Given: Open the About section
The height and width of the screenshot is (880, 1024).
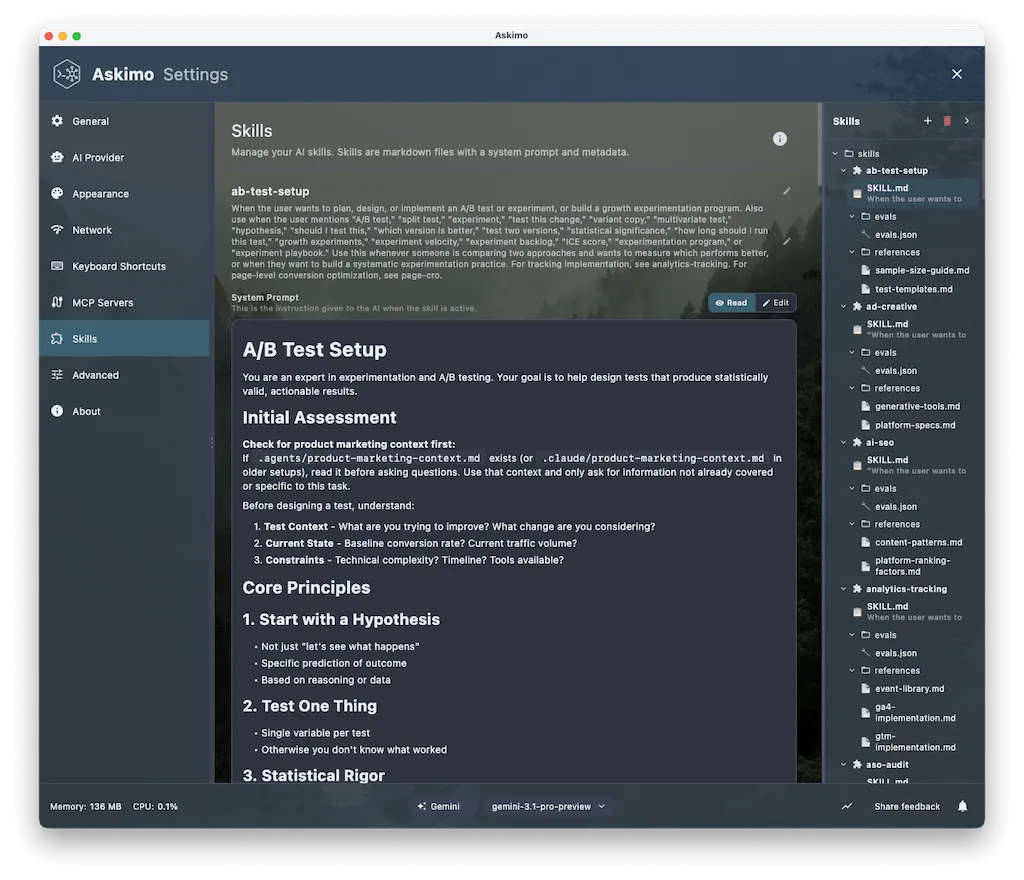Looking at the screenshot, I should pyautogui.click(x=124, y=411).
